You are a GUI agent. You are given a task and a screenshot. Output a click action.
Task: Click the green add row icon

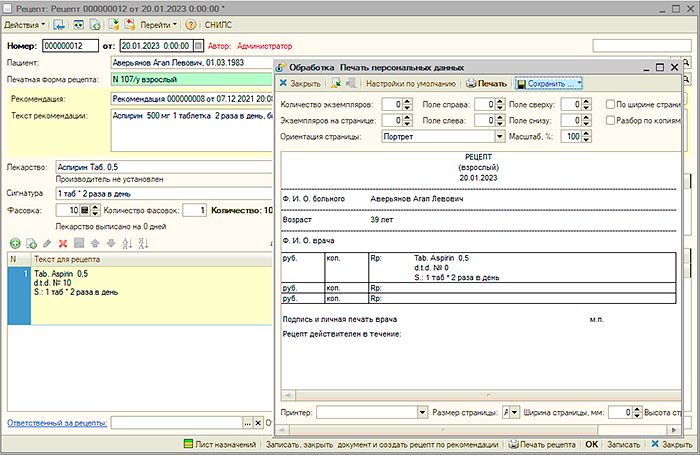click(x=14, y=243)
